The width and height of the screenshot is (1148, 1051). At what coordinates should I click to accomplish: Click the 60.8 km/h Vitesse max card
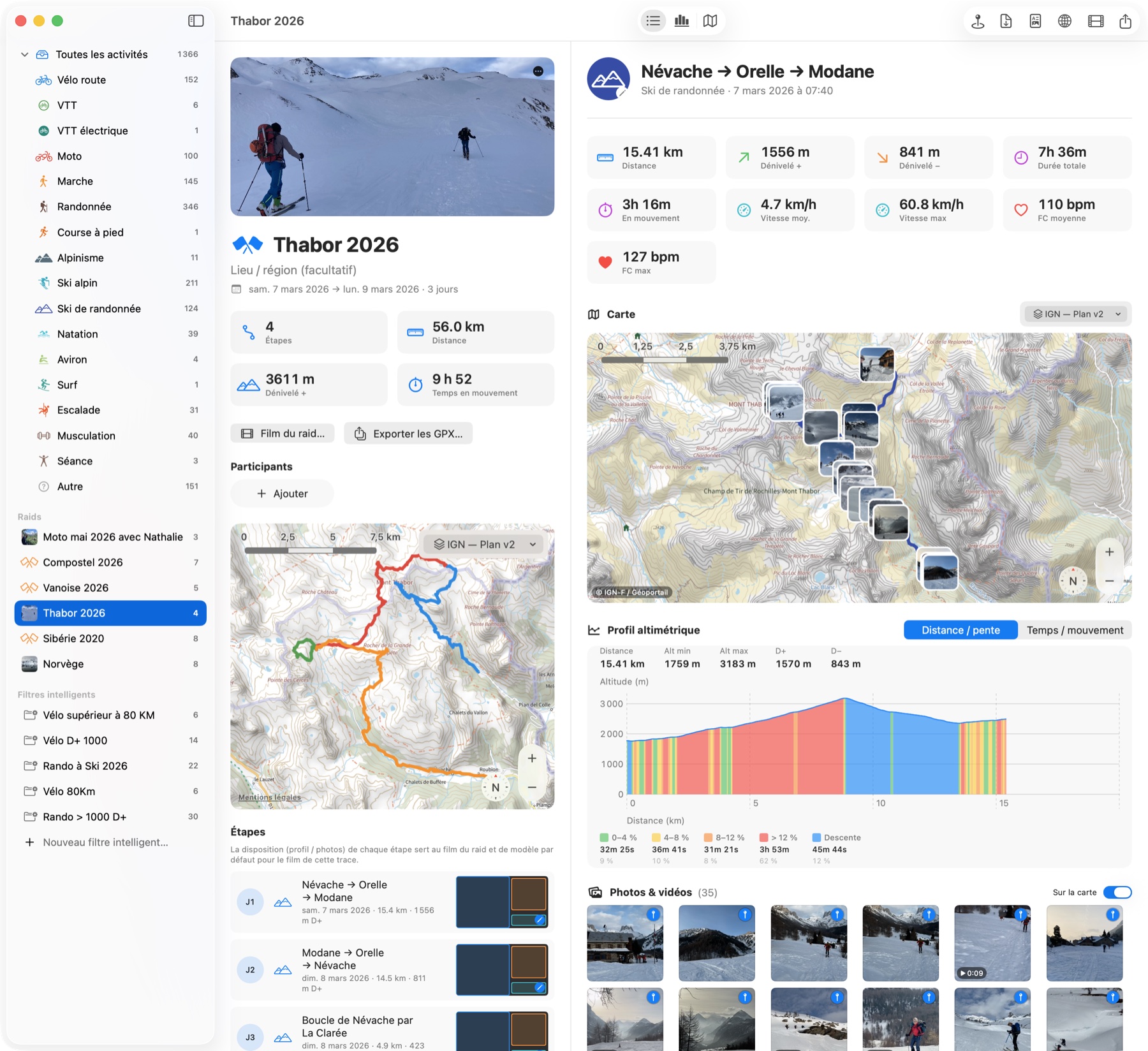point(929,210)
